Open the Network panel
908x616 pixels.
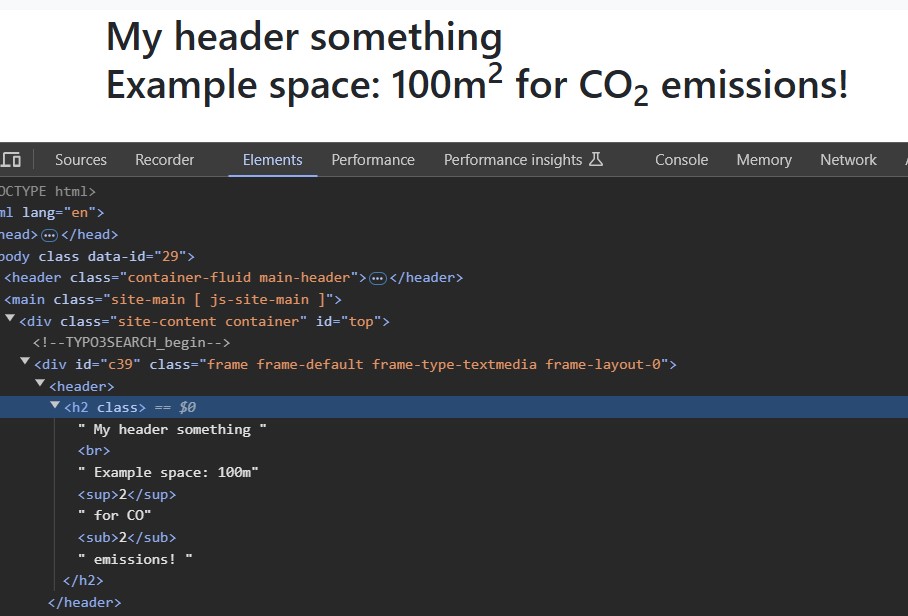point(847,159)
